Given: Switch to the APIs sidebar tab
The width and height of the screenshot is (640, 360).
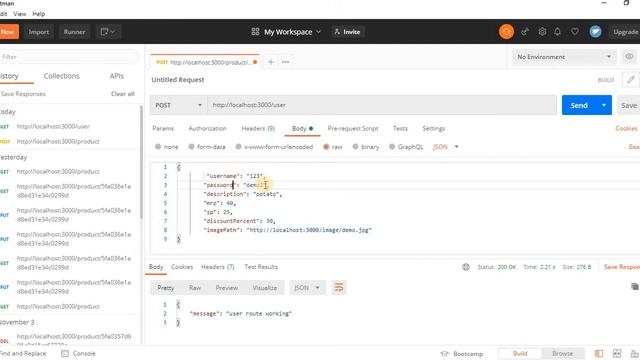Looking at the screenshot, I should [x=117, y=76].
